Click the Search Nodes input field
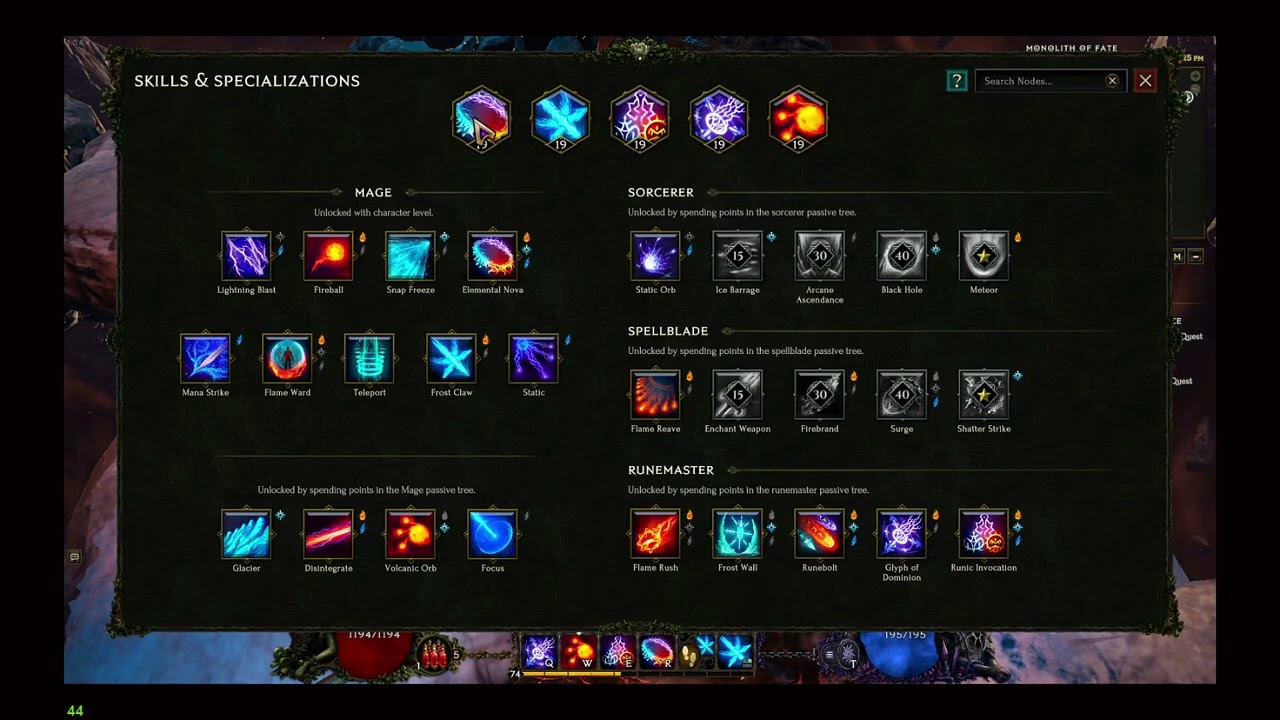Image resolution: width=1280 pixels, height=720 pixels. click(x=1040, y=81)
